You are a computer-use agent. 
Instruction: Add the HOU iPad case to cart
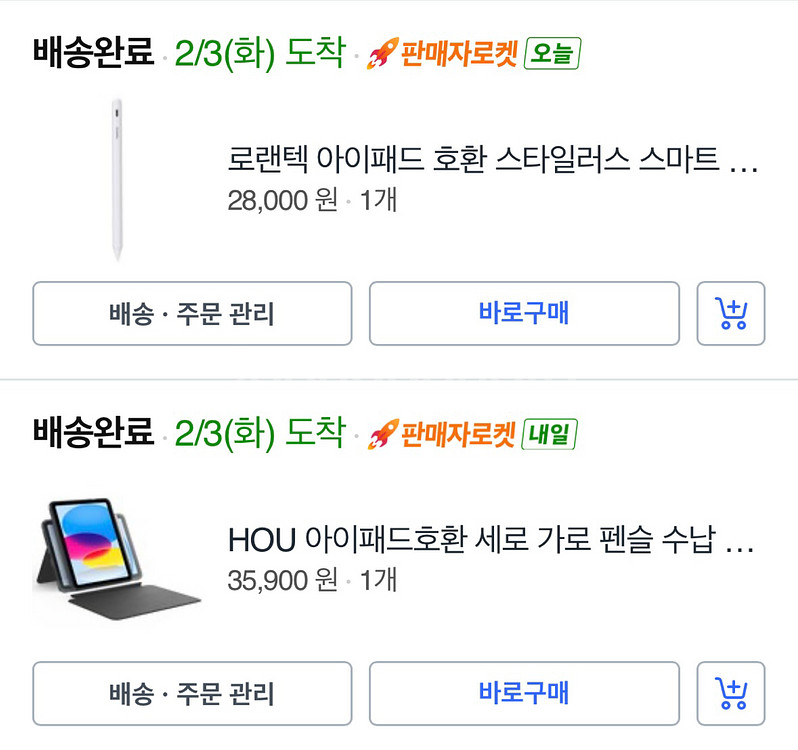click(731, 692)
